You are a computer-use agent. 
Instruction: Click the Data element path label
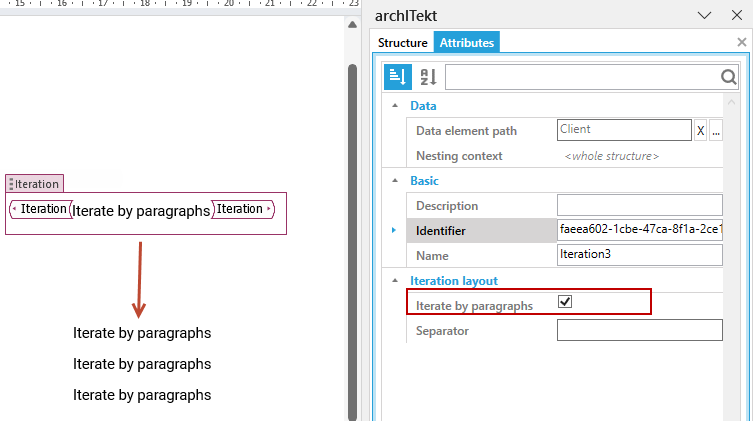click(466, 131)
